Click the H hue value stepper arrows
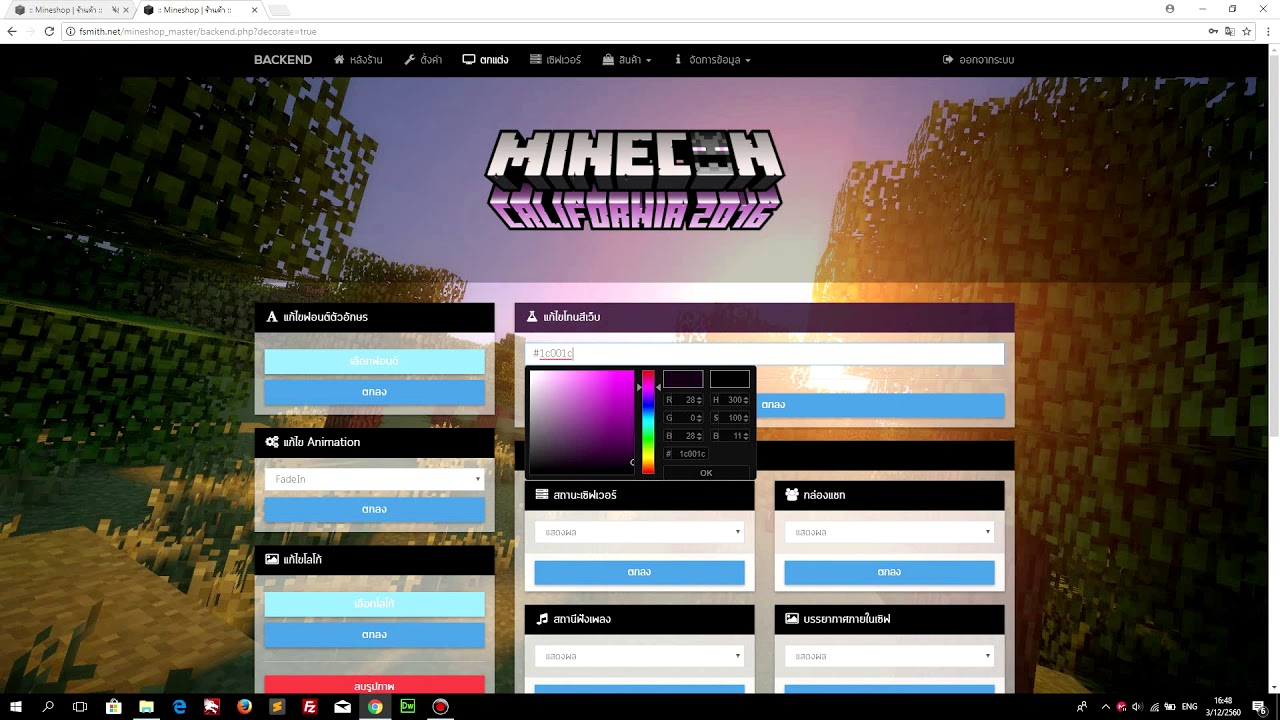1280x720 pixels. [x=746, y=400]
